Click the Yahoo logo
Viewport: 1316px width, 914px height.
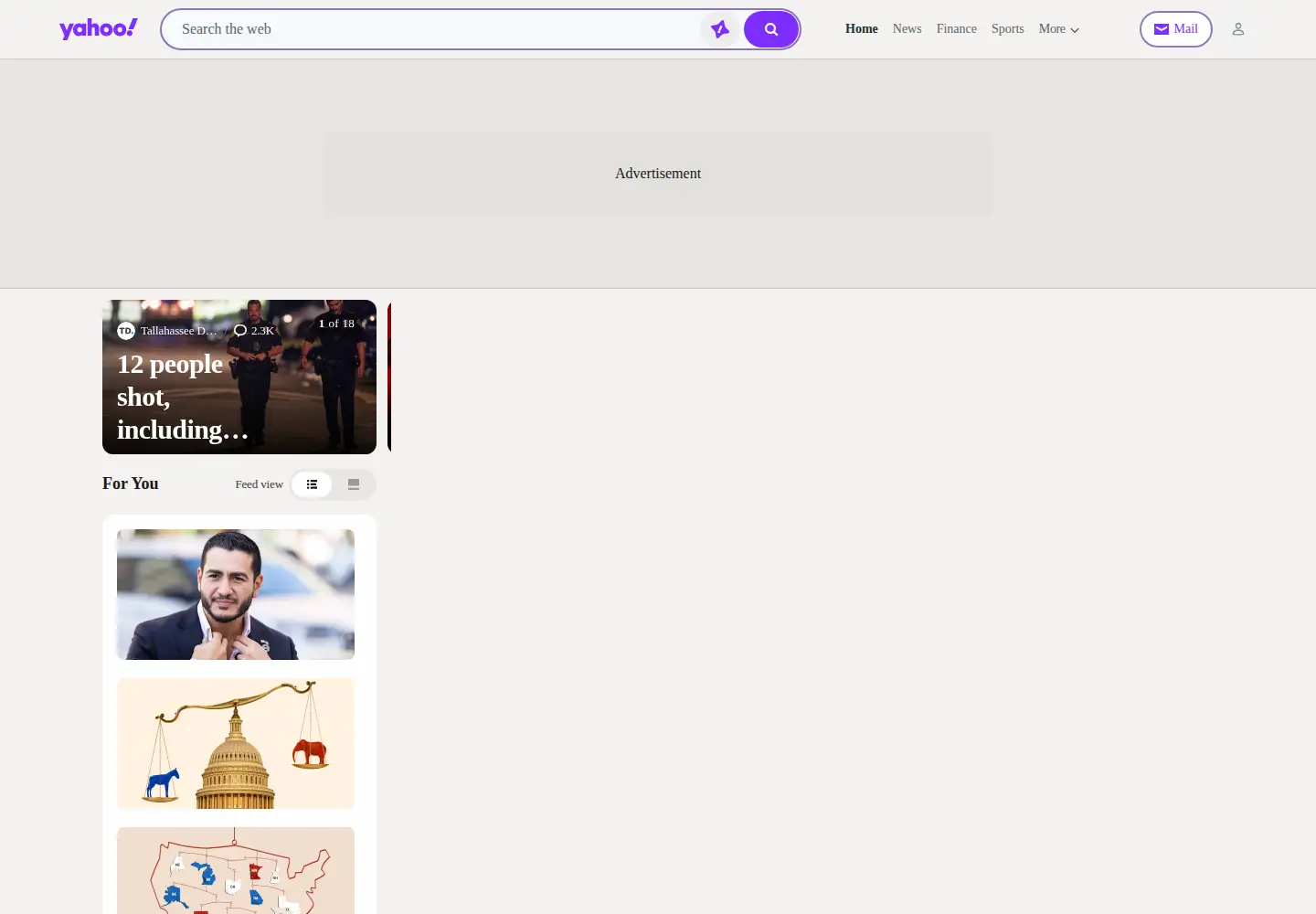pos(99,28)
